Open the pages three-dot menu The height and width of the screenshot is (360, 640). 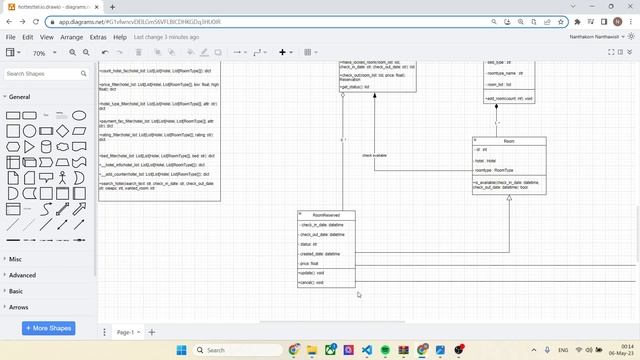104,332
